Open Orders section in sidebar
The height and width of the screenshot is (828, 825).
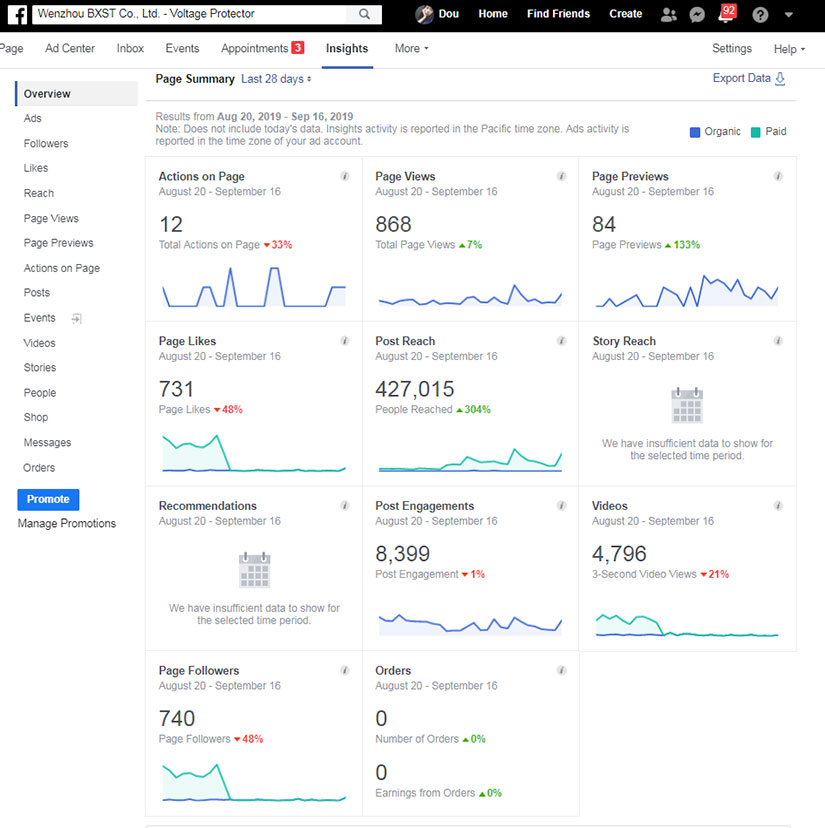coord(39,468)
